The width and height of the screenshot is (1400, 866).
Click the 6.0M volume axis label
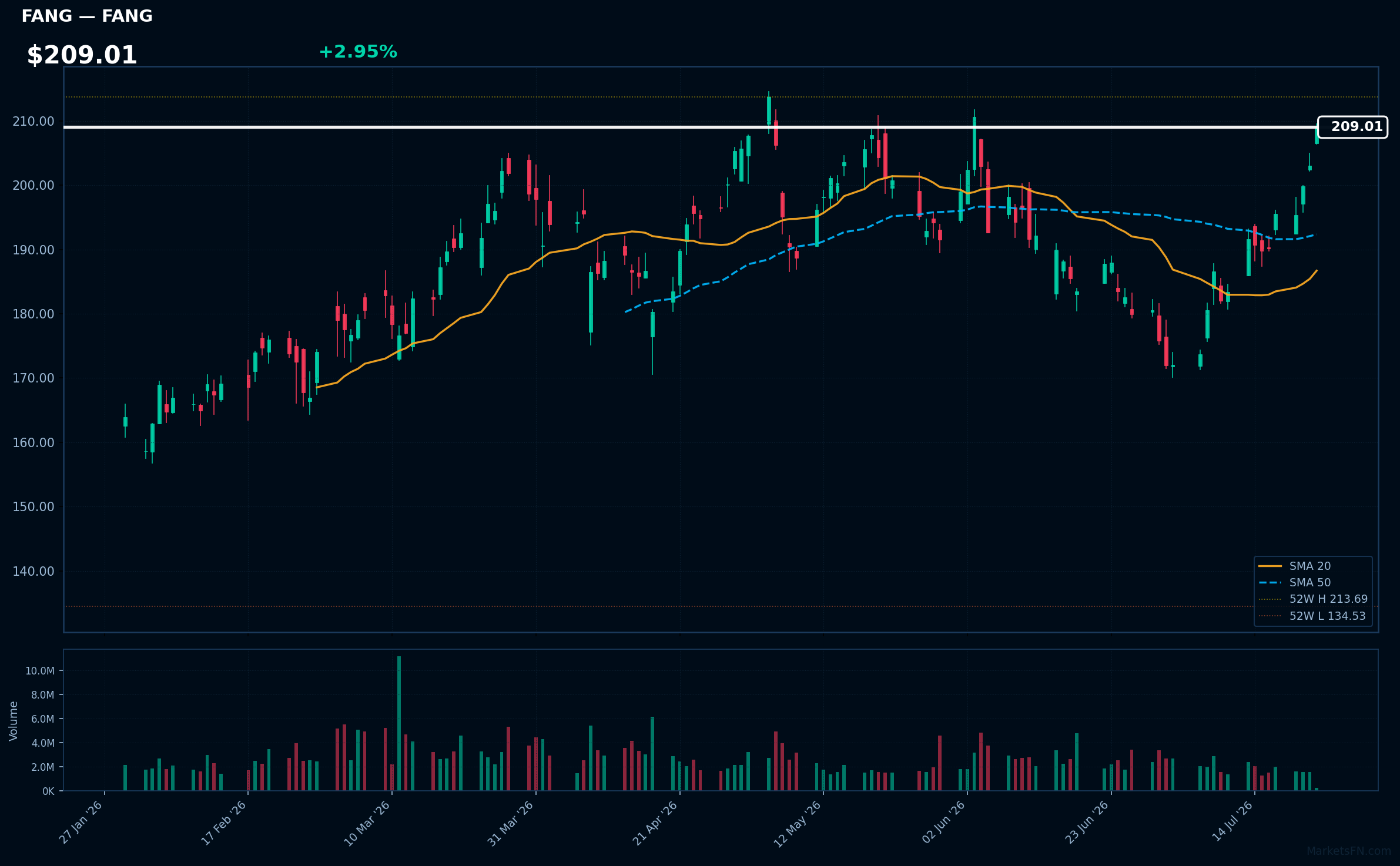(x=43, y=719)
